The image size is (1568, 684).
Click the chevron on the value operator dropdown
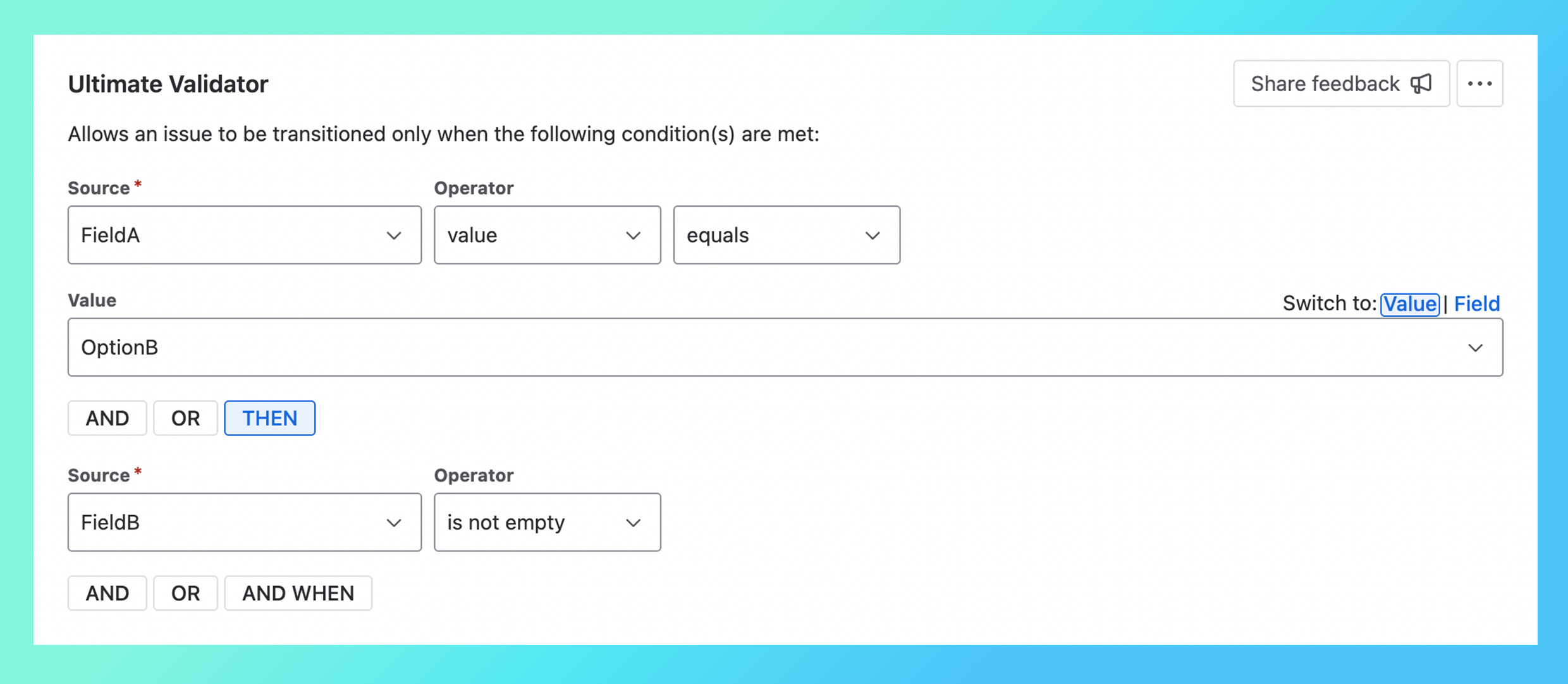pos(633,235)
